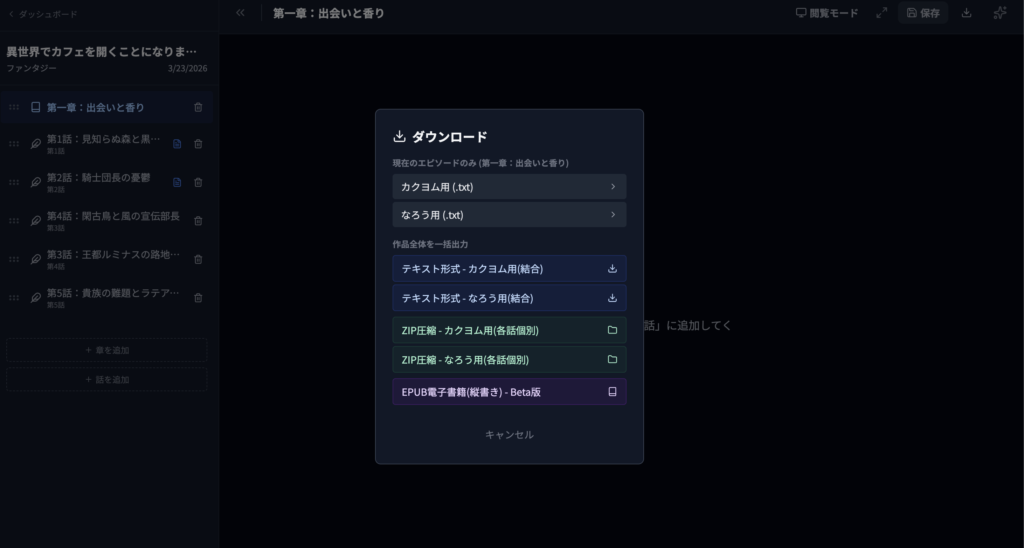Open the なろう用 (.txt) export option
This screenshot has width=1024, height=548.
509,215
